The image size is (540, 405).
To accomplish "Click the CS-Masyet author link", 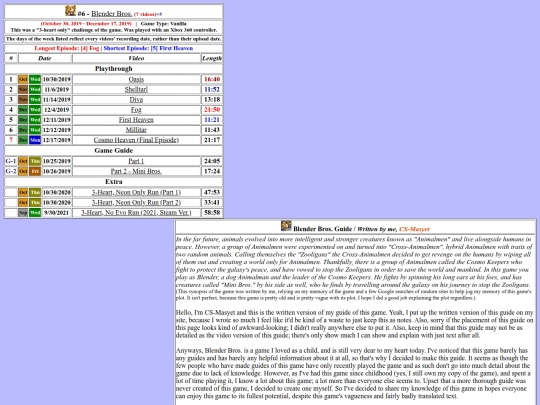I will click(414, 229).
